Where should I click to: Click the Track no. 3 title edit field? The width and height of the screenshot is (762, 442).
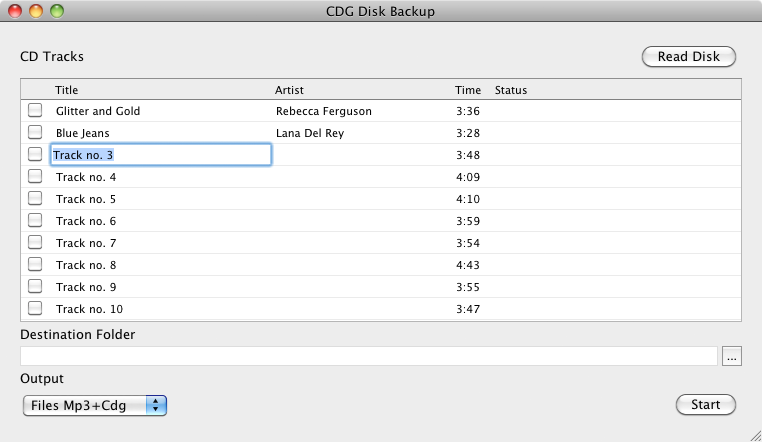click(160, 154)
